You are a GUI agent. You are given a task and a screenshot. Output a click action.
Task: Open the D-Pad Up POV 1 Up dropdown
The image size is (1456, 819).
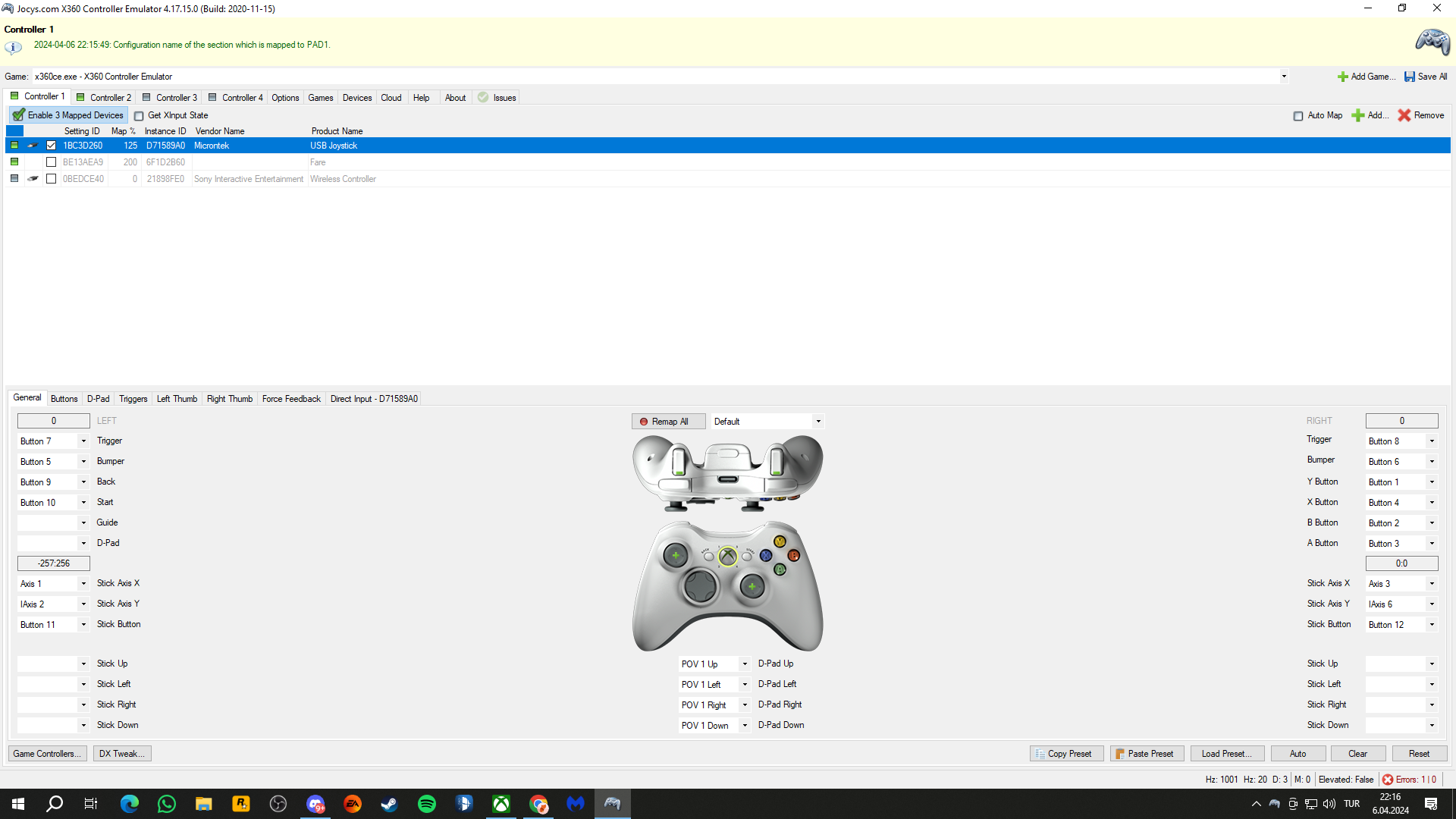(745, 664)
